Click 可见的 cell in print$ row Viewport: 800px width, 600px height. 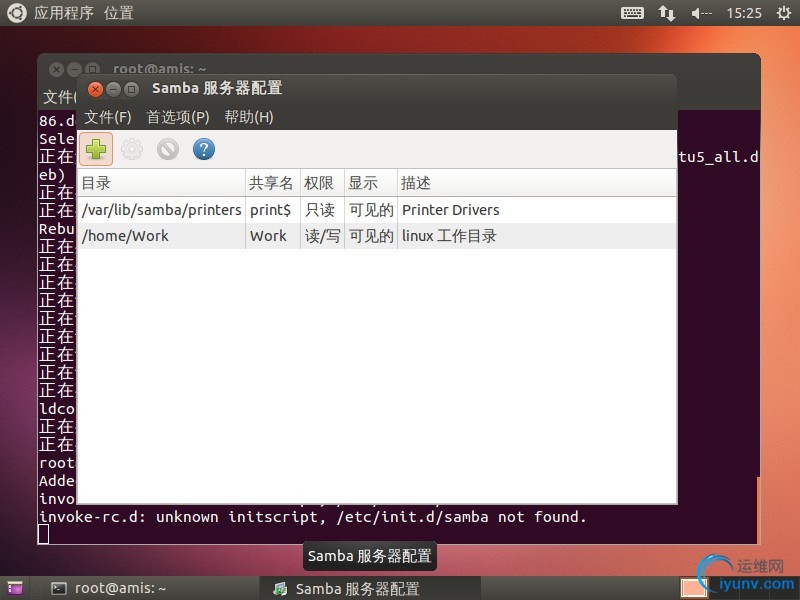coord(371,210)
